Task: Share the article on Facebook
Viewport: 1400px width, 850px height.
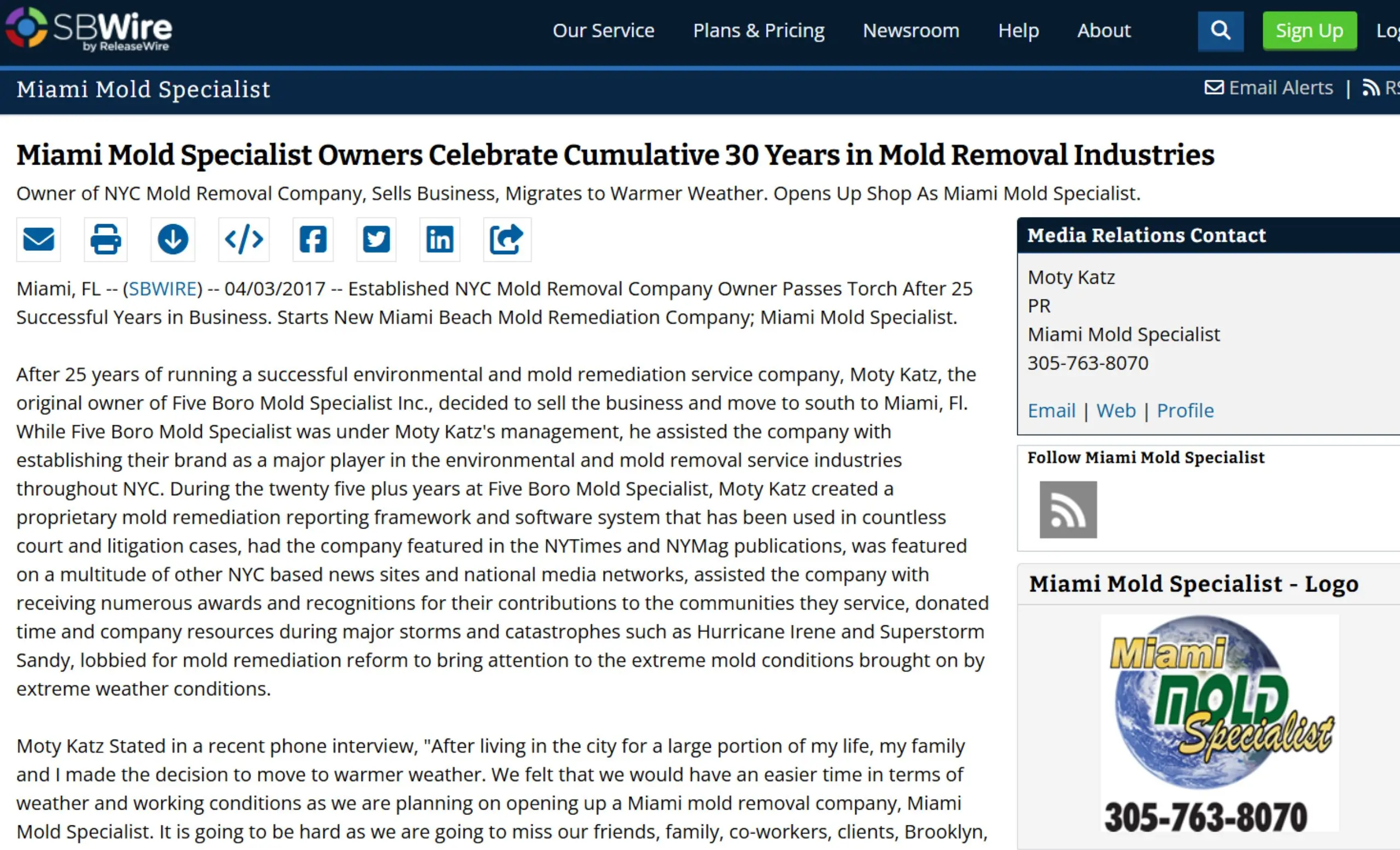Action: coord(313,239)
